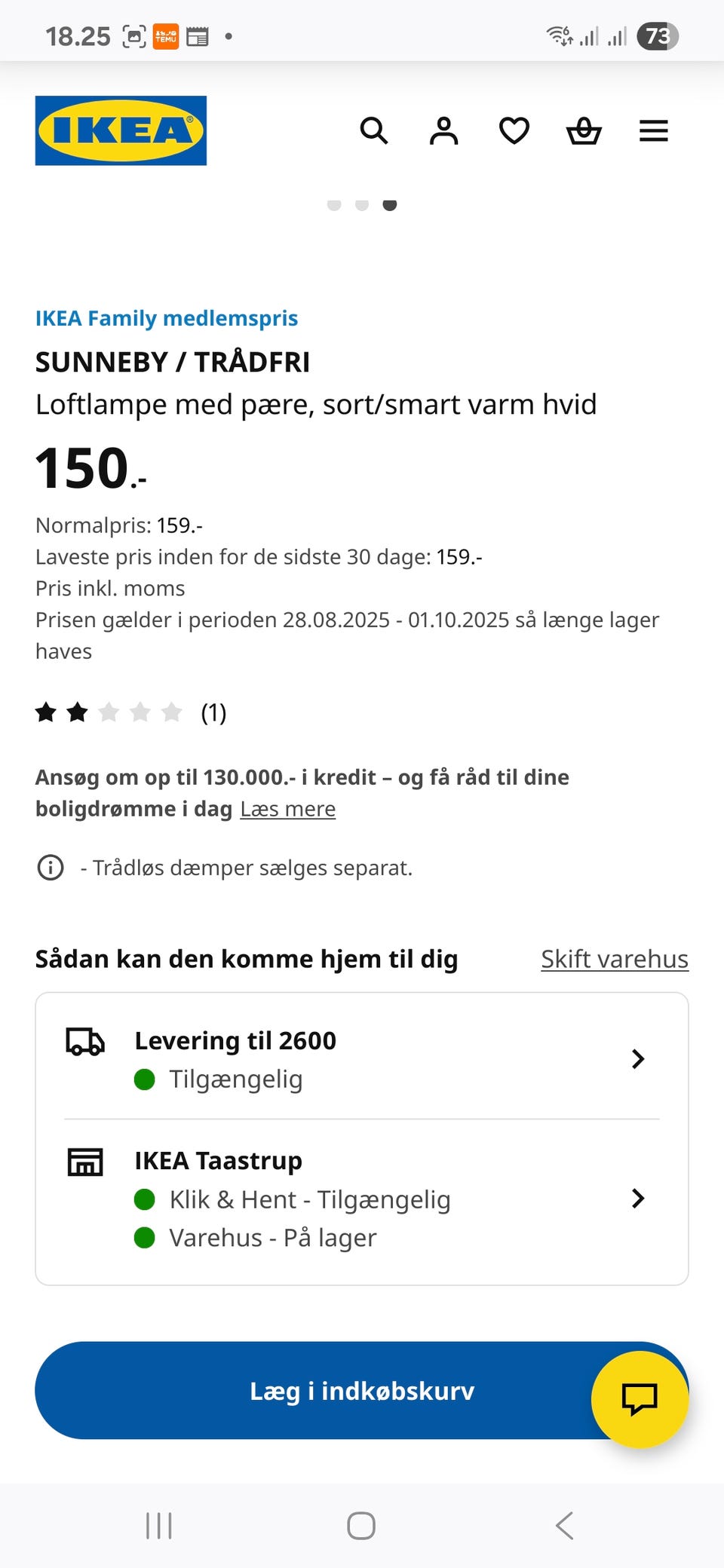Viewport: 724px width, 1568px height.
Task: Tap the Android home navigation button
Action: pyautogui.click(x=361, y=1525)
